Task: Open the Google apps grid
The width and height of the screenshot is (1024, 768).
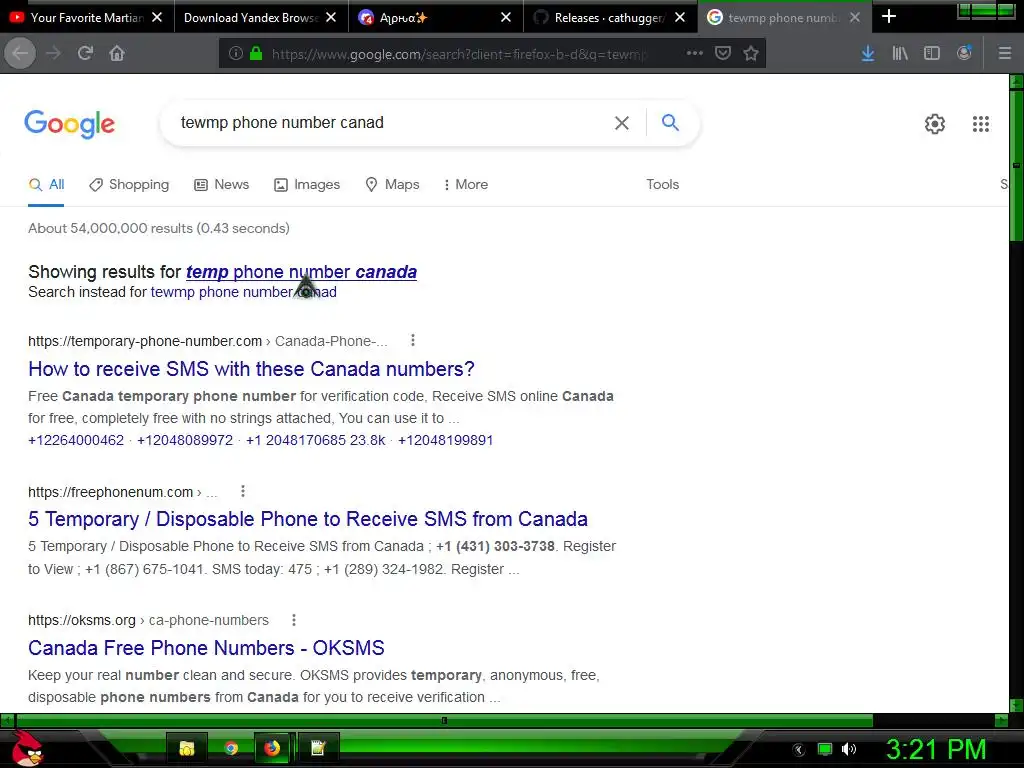Action: [981, 124]
